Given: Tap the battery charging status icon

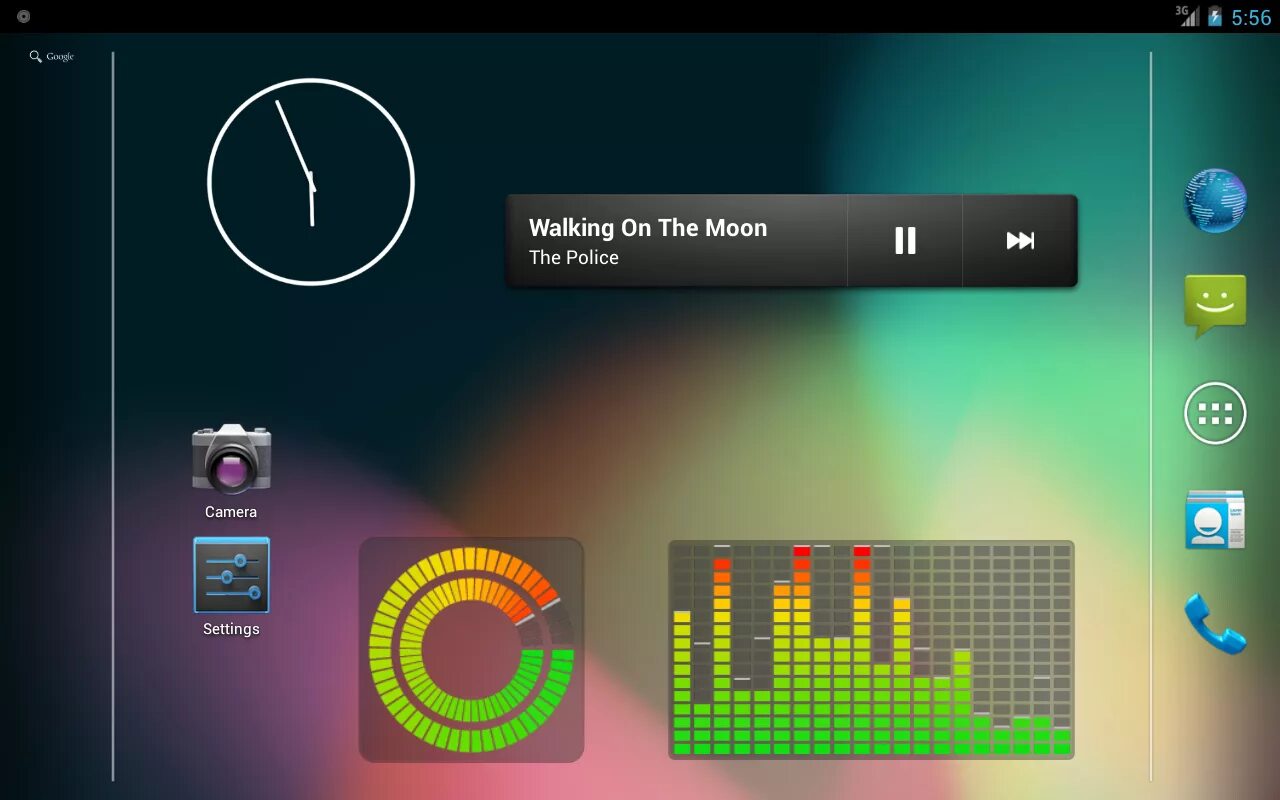Looking at the screenshot, I should pyautogui.click(x=1214, y=16).
